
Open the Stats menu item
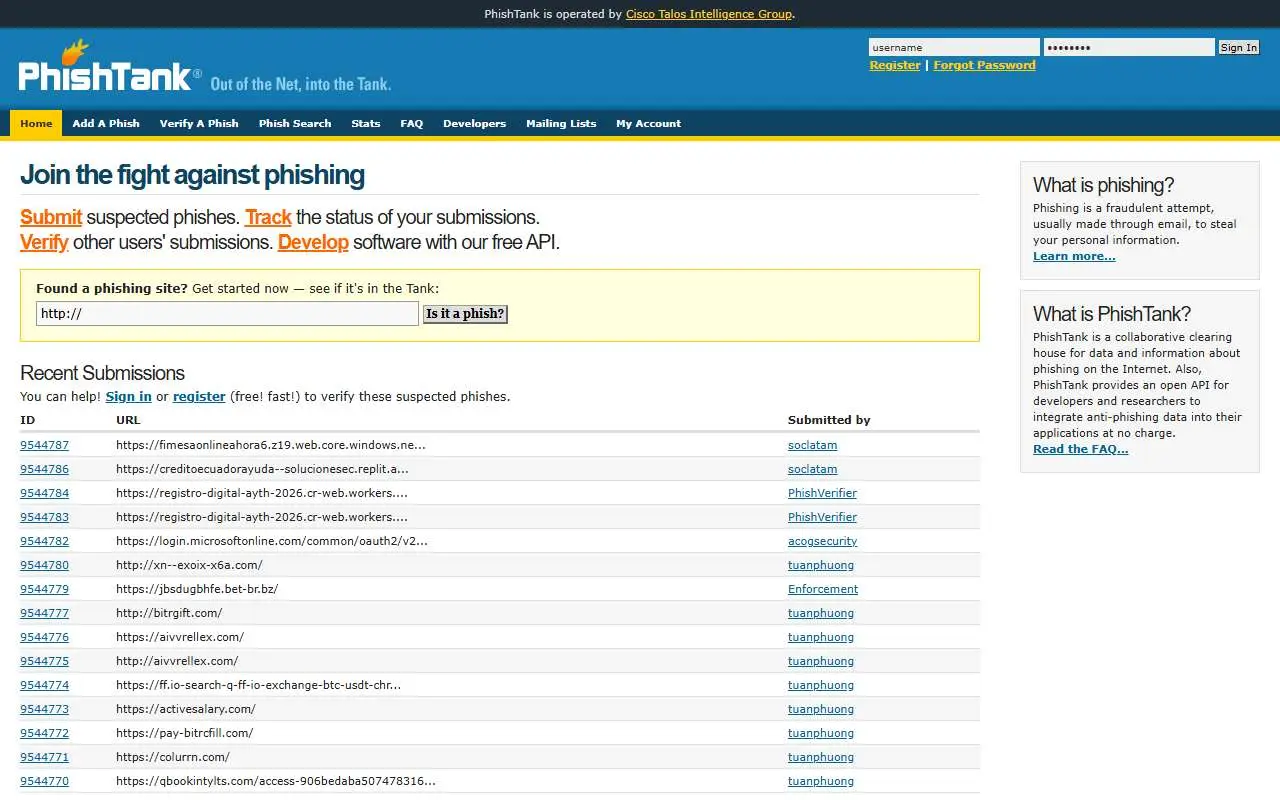366,123
